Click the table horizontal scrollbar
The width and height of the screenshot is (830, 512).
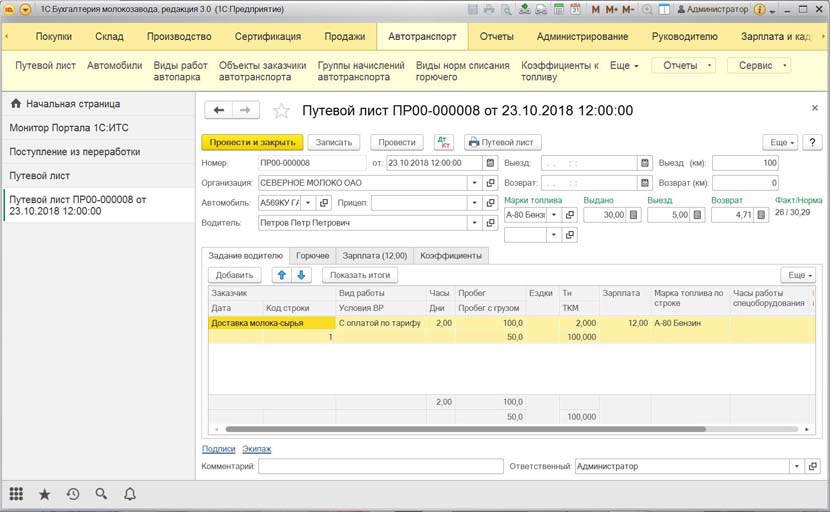466,429
